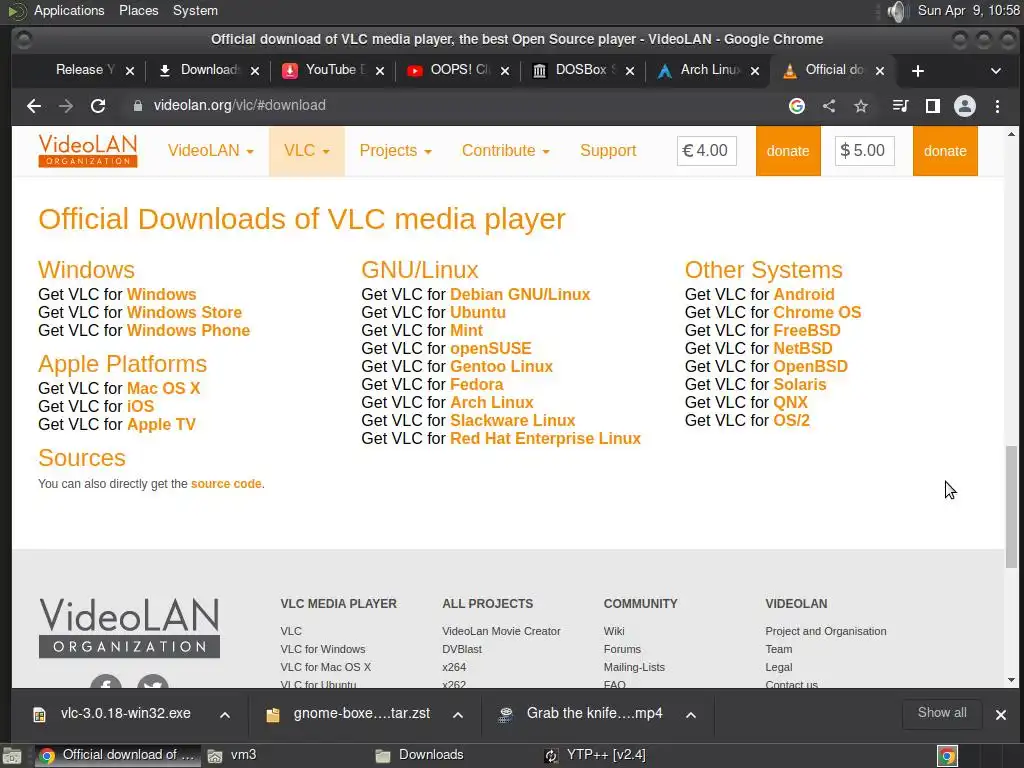Open footer VLC for Windows link

pyautogui.click(x=323, y=649)
